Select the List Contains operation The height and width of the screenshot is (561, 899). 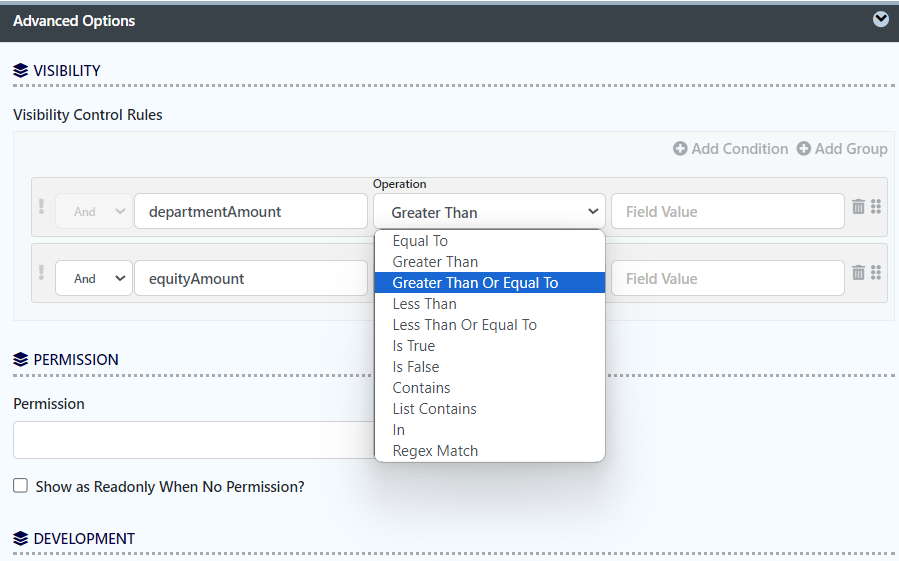(434, 409)
